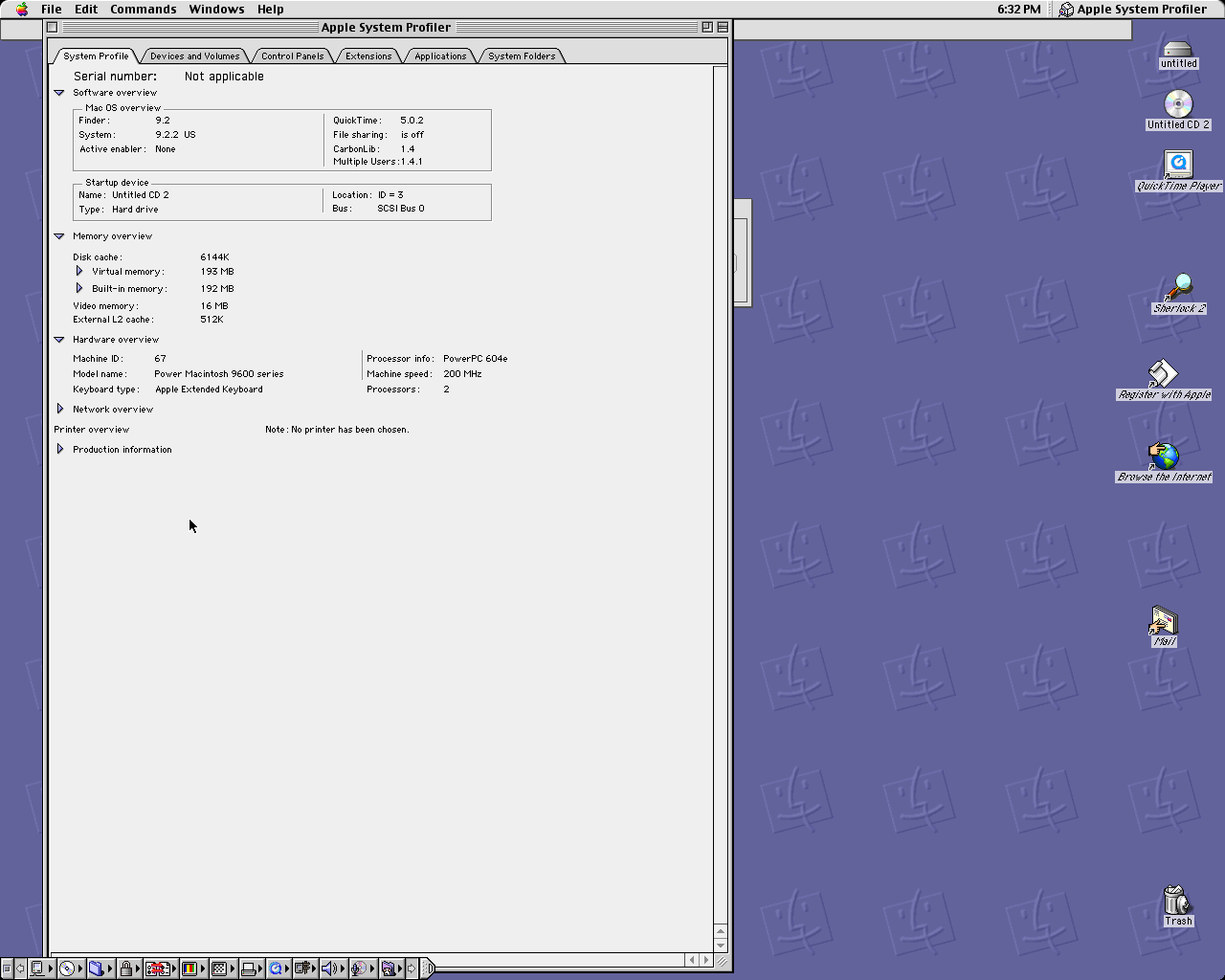
Task: Click the "Apple Extended Keyboard" value
Action: pos(209,390)
